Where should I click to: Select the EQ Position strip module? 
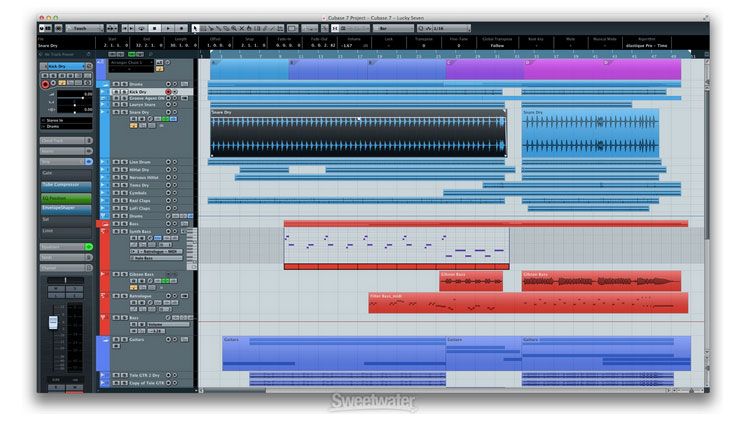point(66,198)
